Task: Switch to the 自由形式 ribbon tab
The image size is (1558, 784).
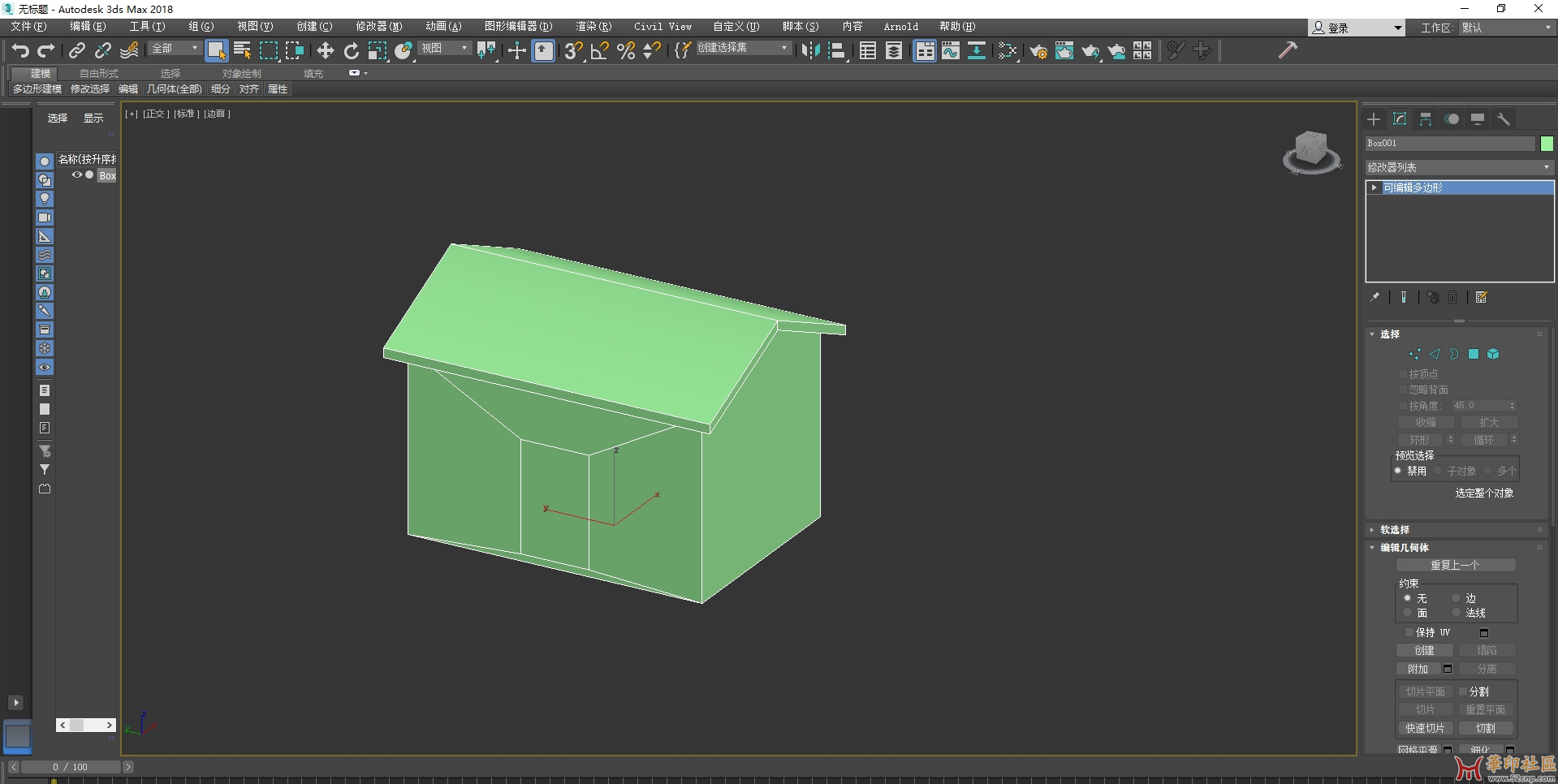Action: [x=99, y=73]
